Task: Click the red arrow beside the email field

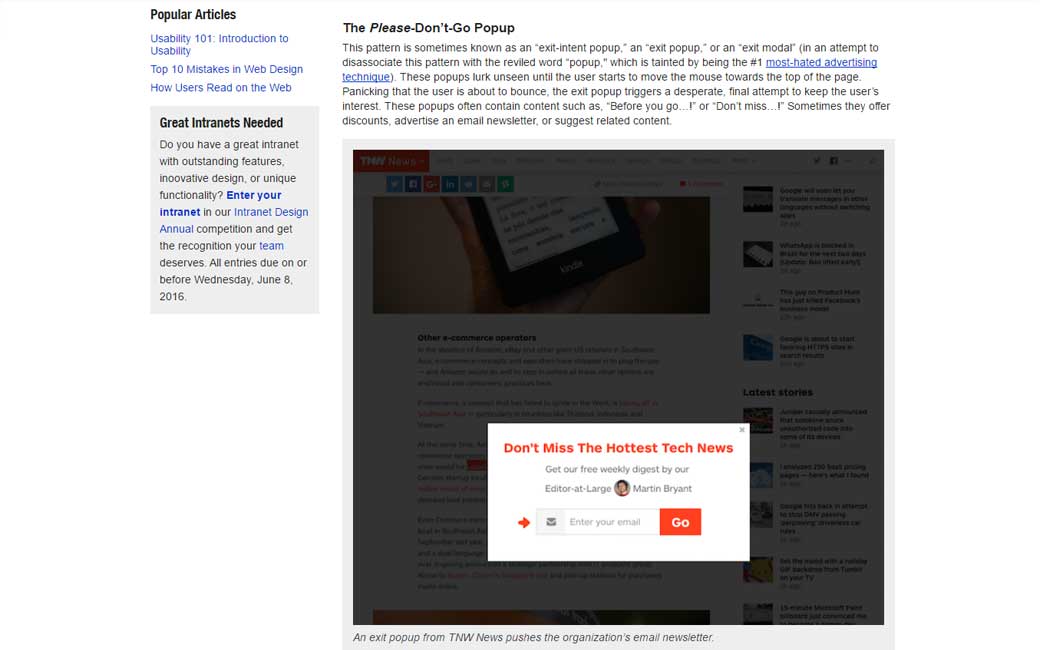Action: 524,523
